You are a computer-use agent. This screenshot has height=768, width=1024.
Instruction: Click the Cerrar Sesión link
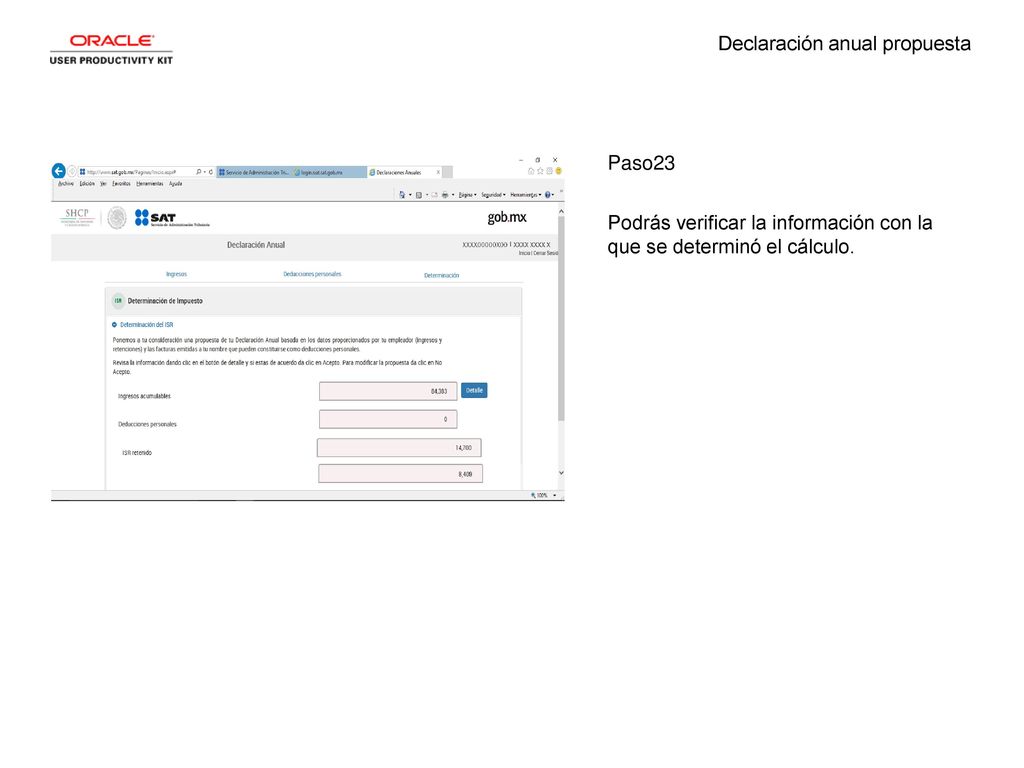545,253
